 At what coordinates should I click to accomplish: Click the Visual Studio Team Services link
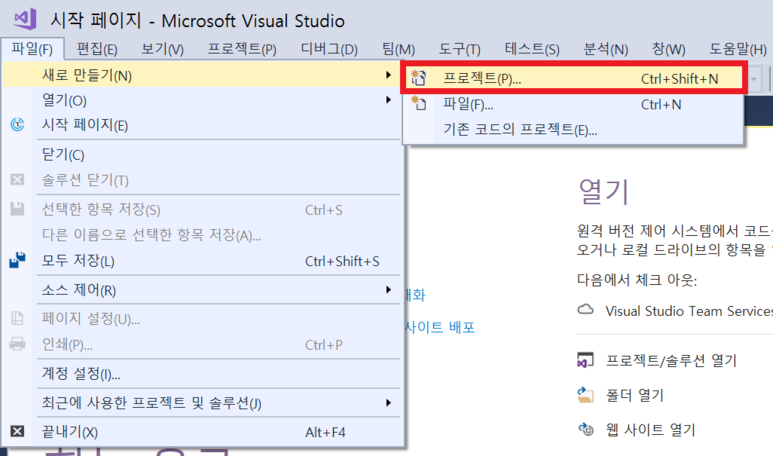click(689, 311)
